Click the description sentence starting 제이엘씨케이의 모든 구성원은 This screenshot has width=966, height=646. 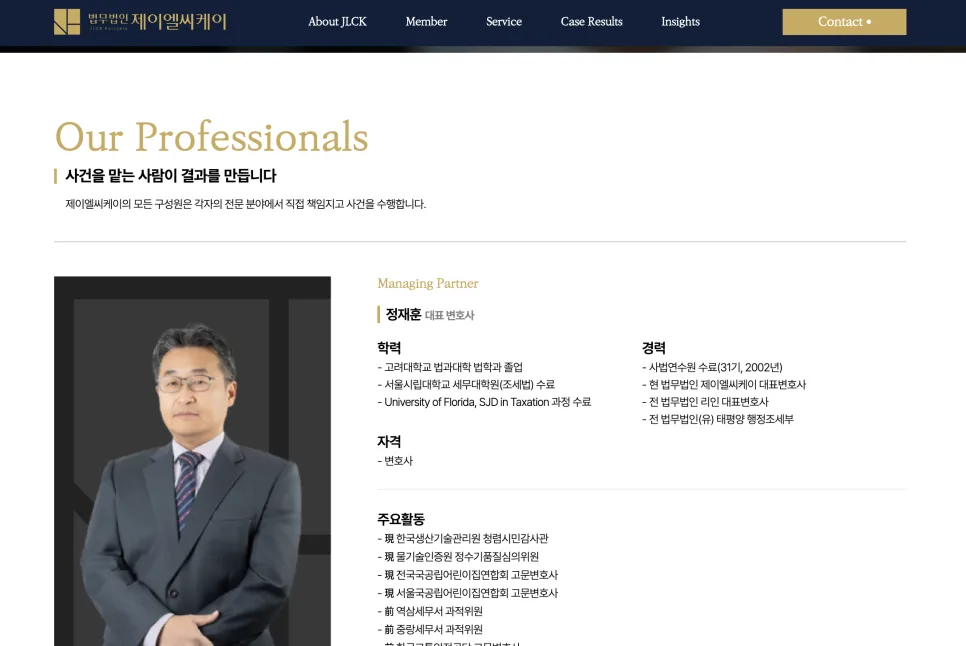point(246,204)
